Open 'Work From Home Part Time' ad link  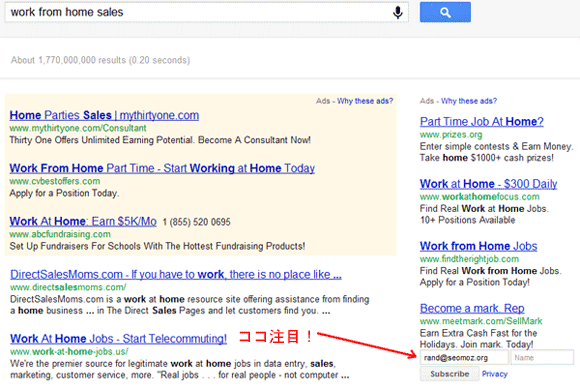point(162,168)
